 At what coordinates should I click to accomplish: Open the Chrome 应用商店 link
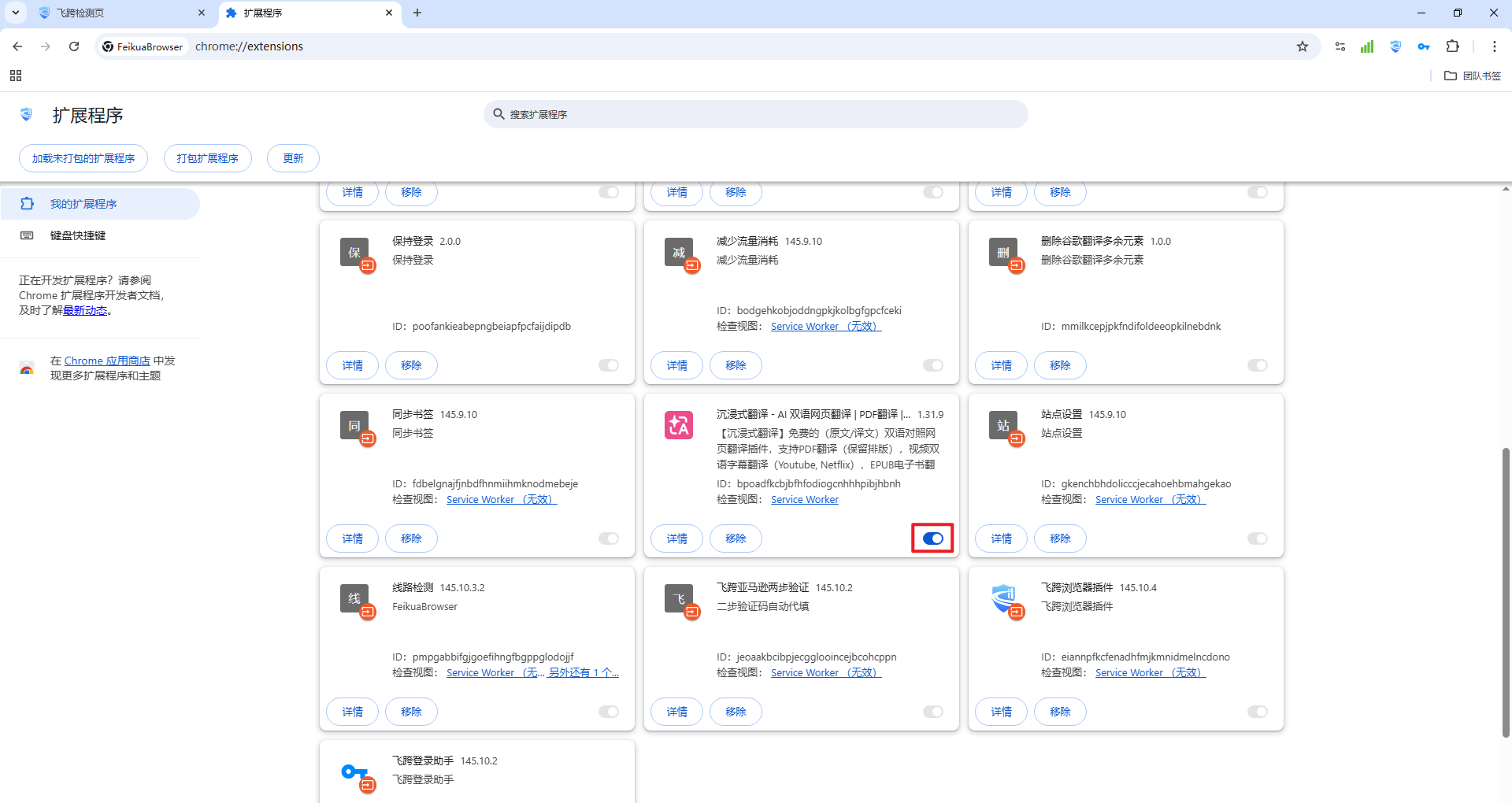[107, 361]
